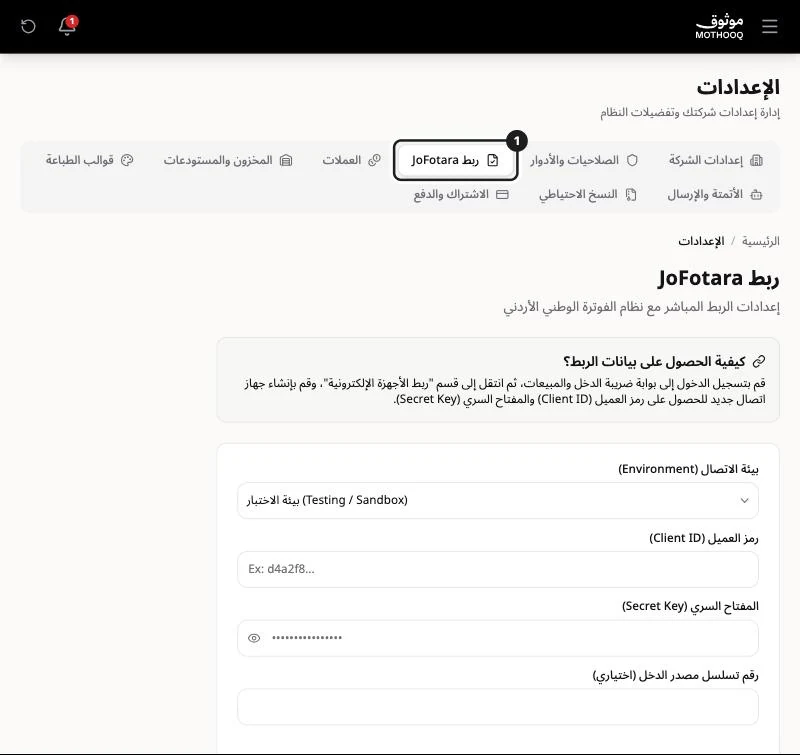
Task: Click the رقم تسلسل مصدر الدخل input field
Action: [498, 707]
